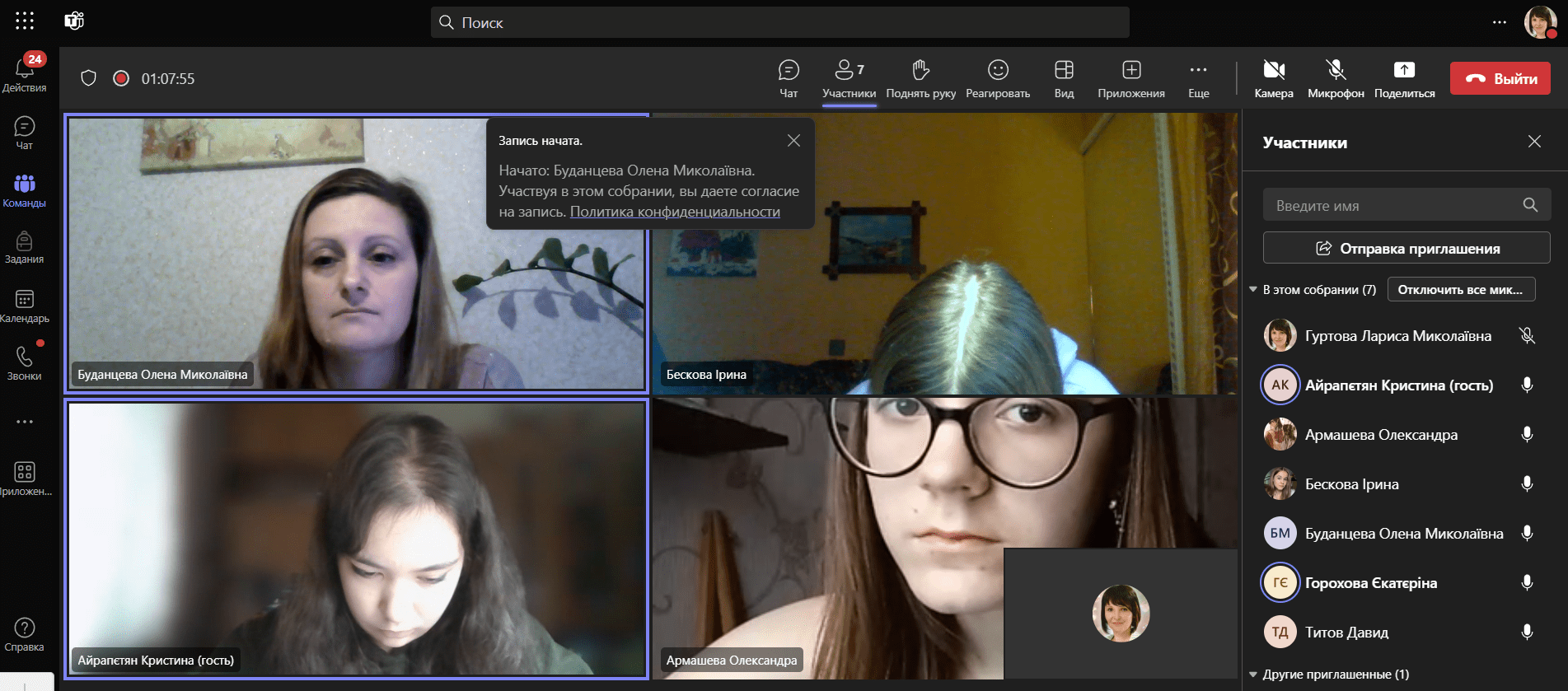Mute microphone of Буданцева Олена Миколаївна
1568x691 pixels.
(x=1527, y=534)
